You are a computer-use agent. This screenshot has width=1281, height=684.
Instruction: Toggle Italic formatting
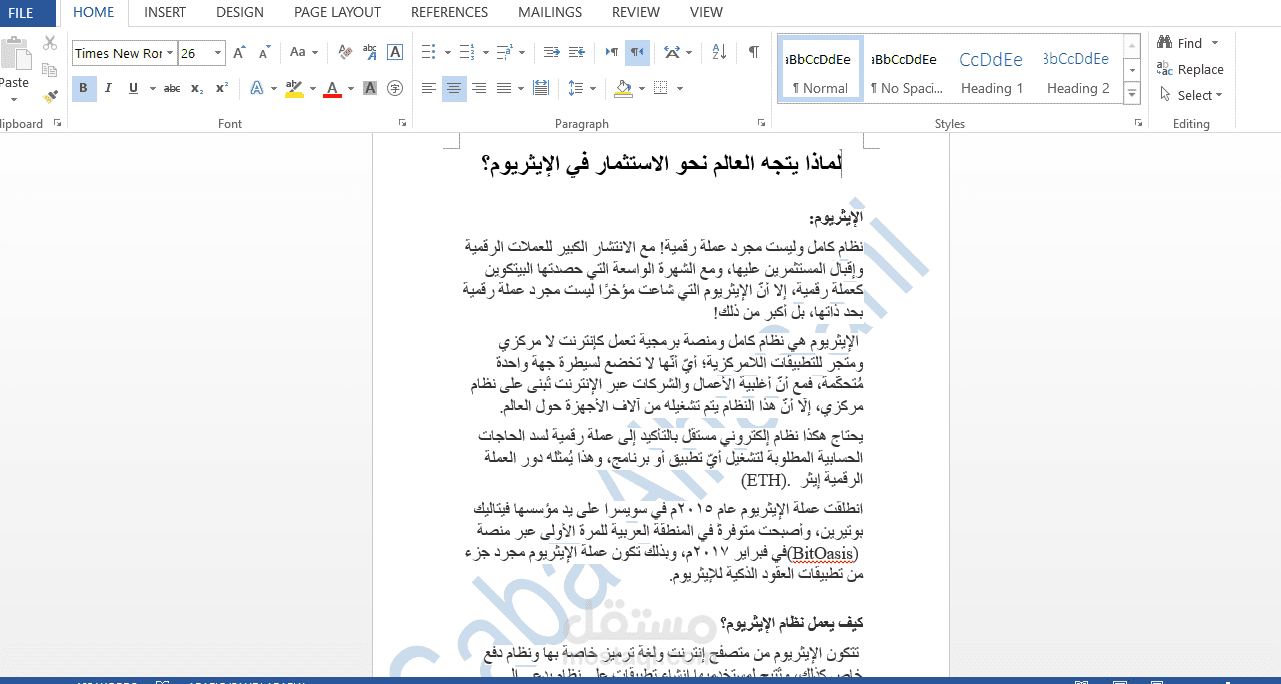point(109,88)
